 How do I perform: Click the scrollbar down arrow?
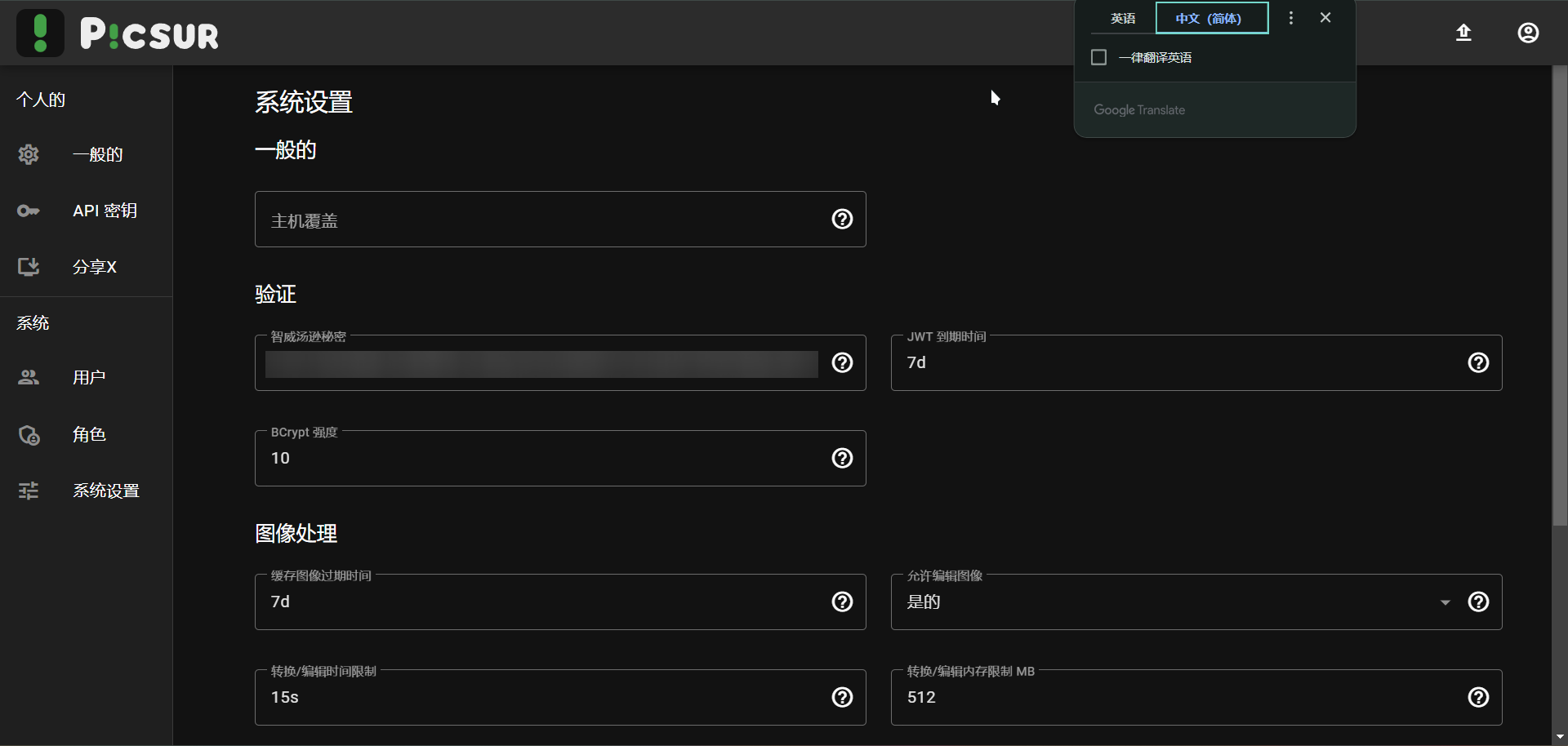(x=1559, y=738)
